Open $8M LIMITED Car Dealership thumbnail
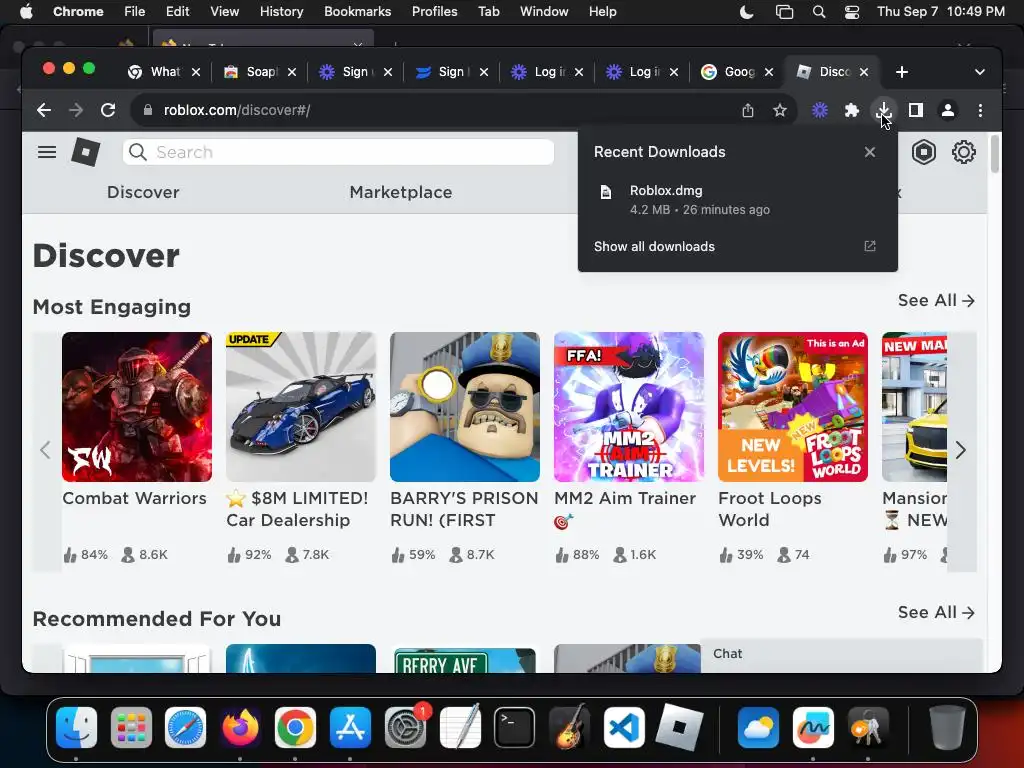The width and height of the screenshot is (1024, 768). (x=300, y=407)
